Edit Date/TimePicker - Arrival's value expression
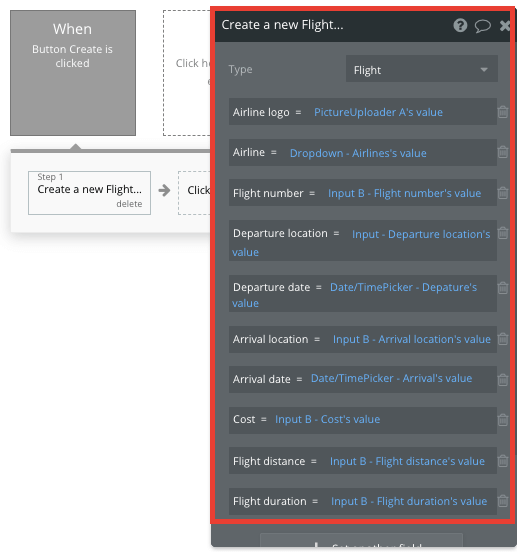Screen dimensions: 517x552 tap(391, 378)
